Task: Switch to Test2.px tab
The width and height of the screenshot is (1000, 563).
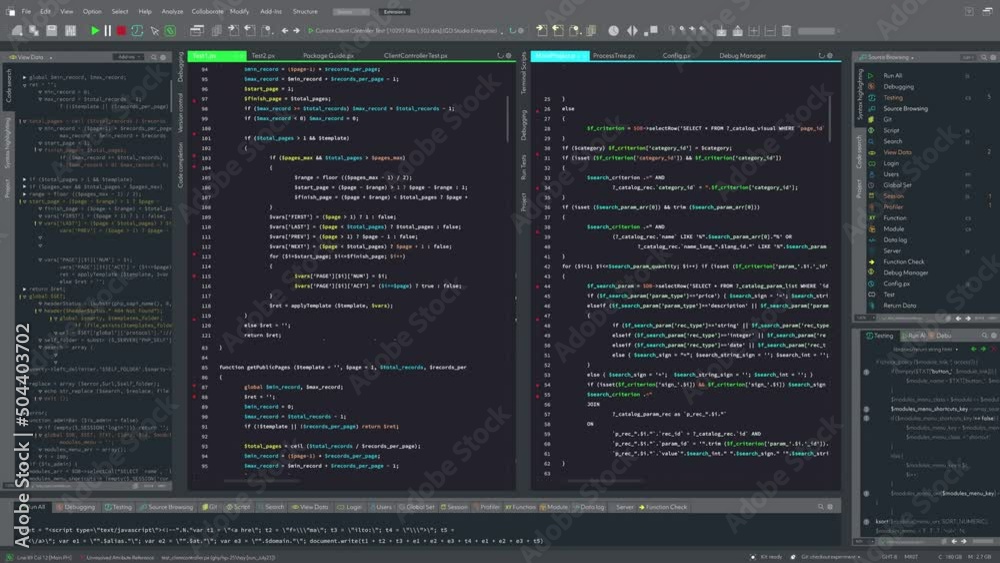Action: (x=263, y=55)
